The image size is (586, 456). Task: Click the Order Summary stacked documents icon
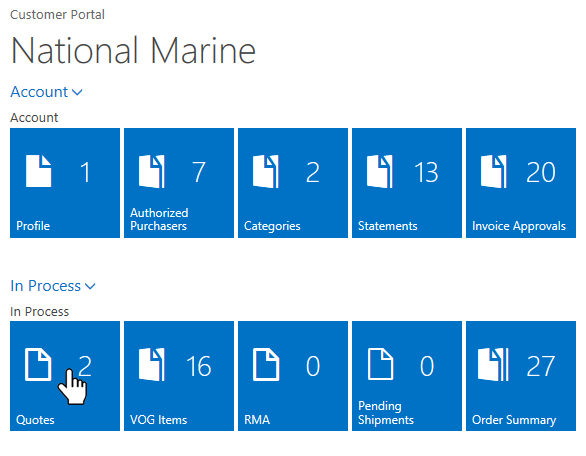point(493,364)
